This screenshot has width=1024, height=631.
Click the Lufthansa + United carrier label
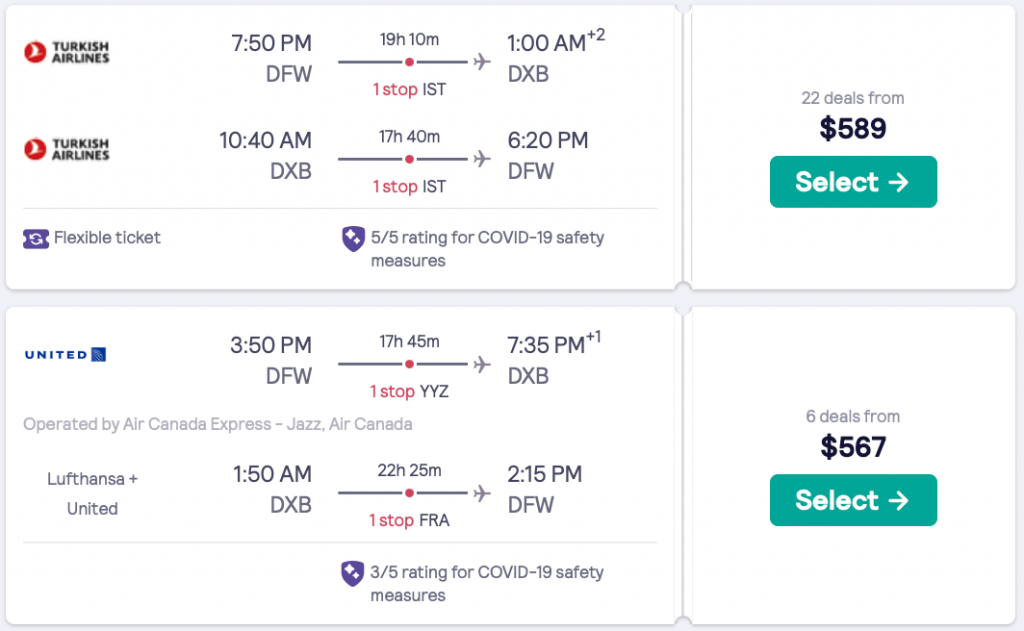tap(92, 494)
